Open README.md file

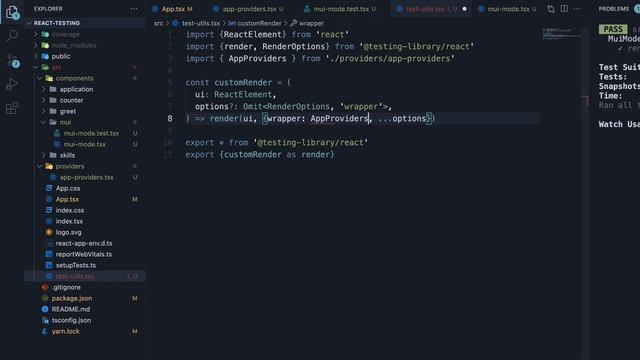tap(71, 310)
